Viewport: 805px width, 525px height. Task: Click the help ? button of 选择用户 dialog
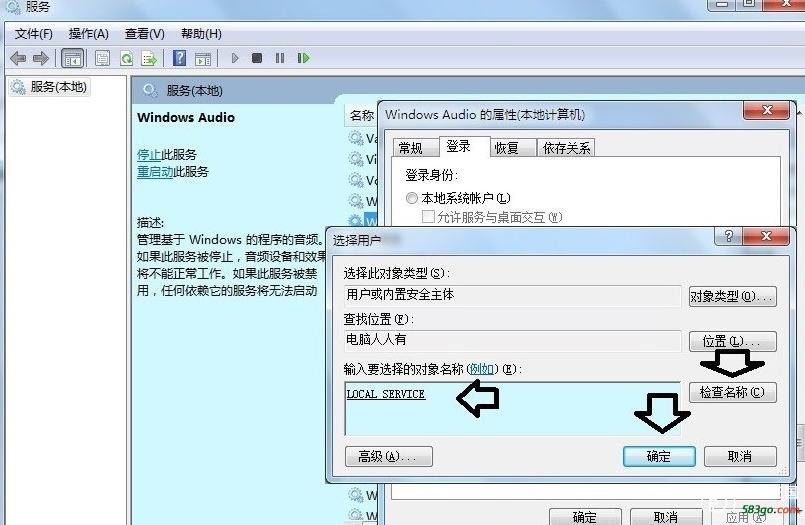tap(728, 236)
